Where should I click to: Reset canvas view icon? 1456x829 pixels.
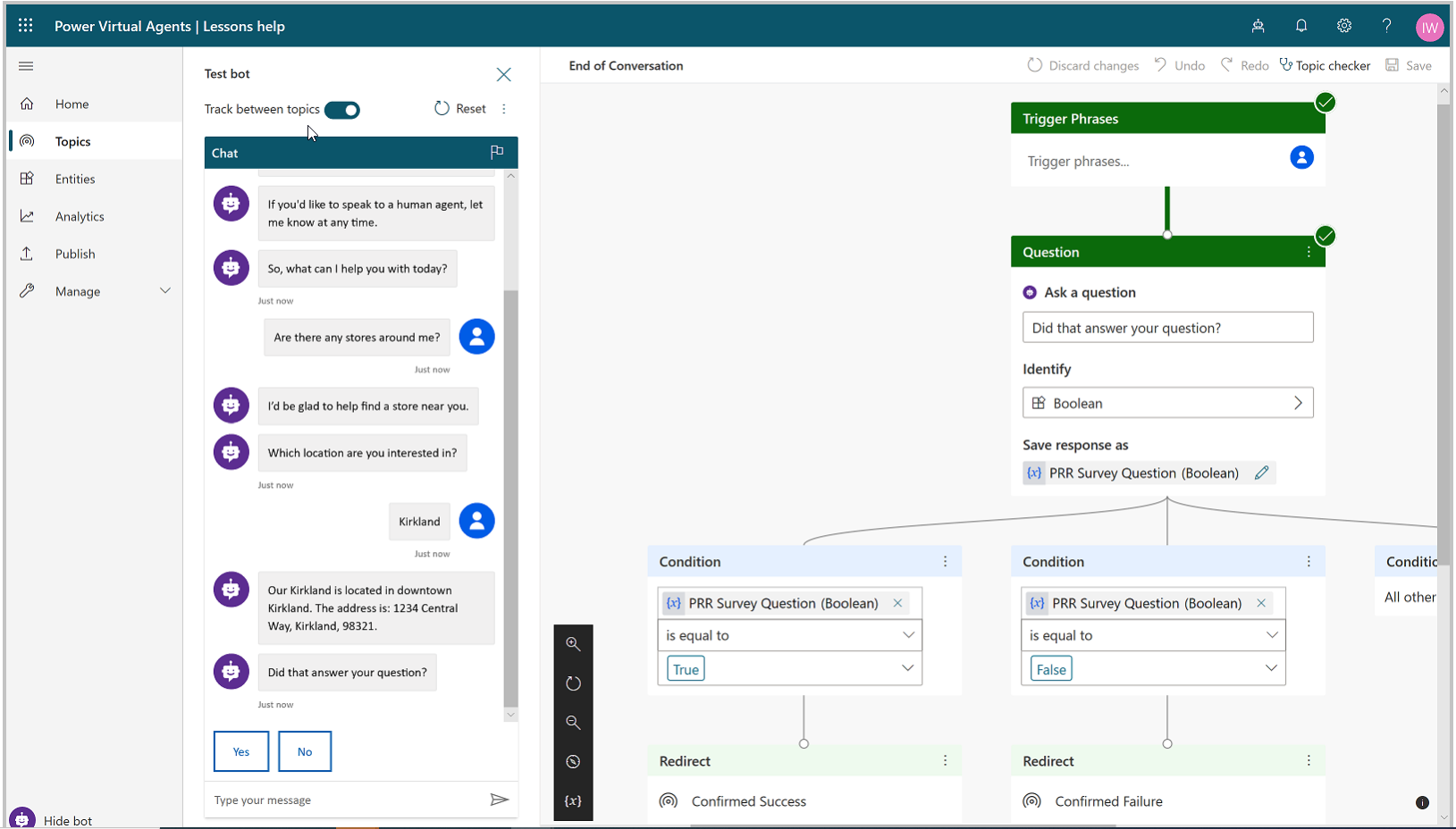click(x=573, y=682)
